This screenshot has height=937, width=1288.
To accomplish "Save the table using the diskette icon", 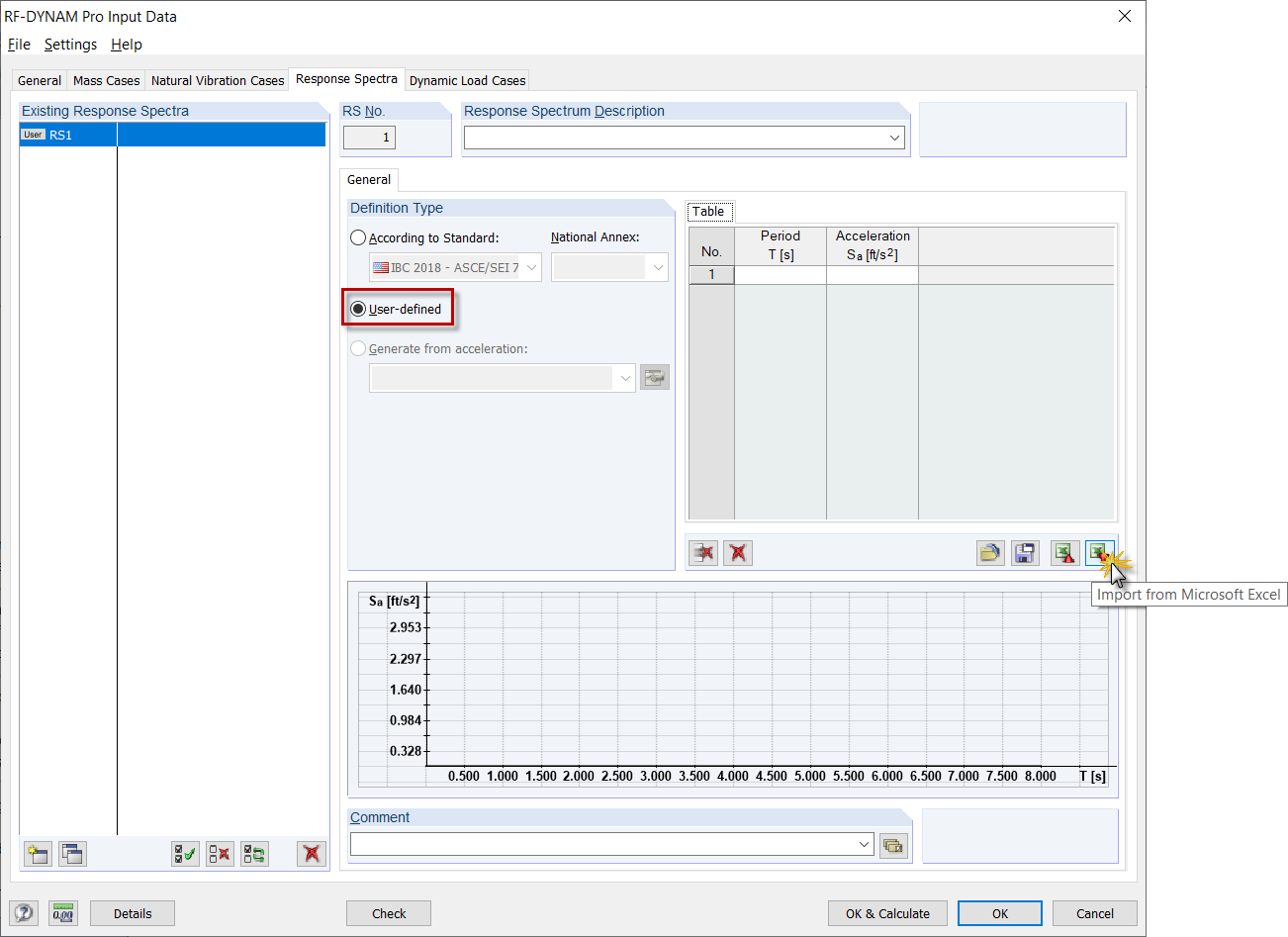I will 1026,552.
